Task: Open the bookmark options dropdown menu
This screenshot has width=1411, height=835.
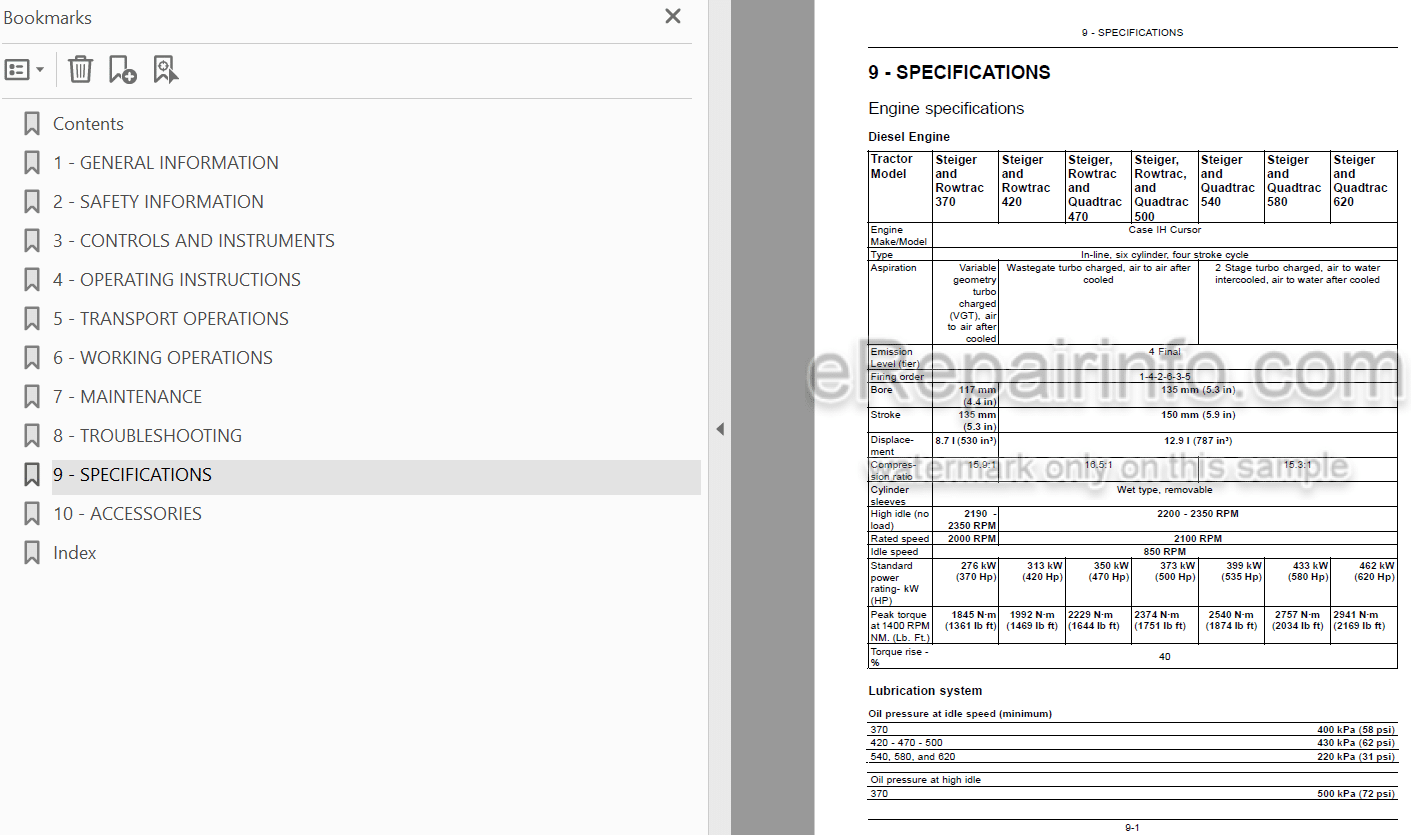Action: pos(25,70)
